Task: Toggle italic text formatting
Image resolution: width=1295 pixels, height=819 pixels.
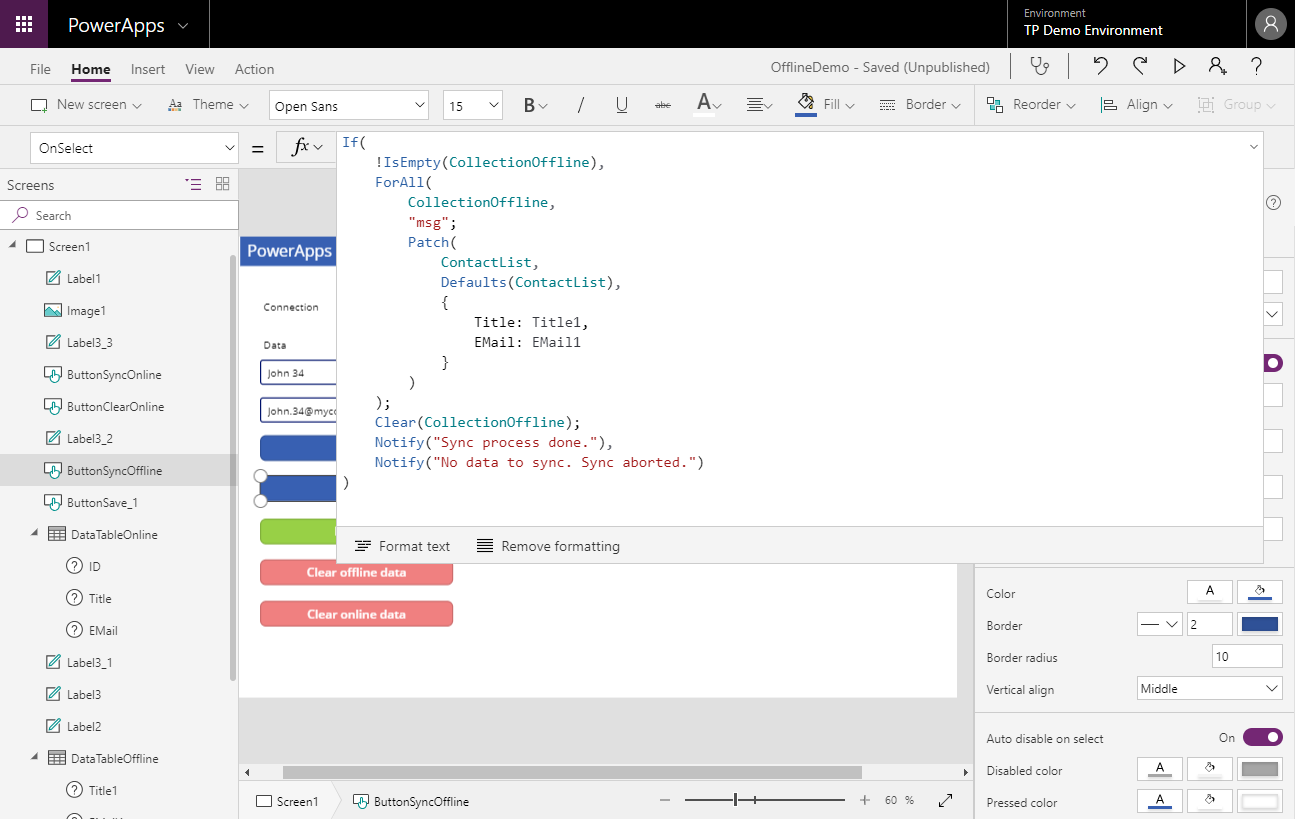Action: [x=580, y=105]
